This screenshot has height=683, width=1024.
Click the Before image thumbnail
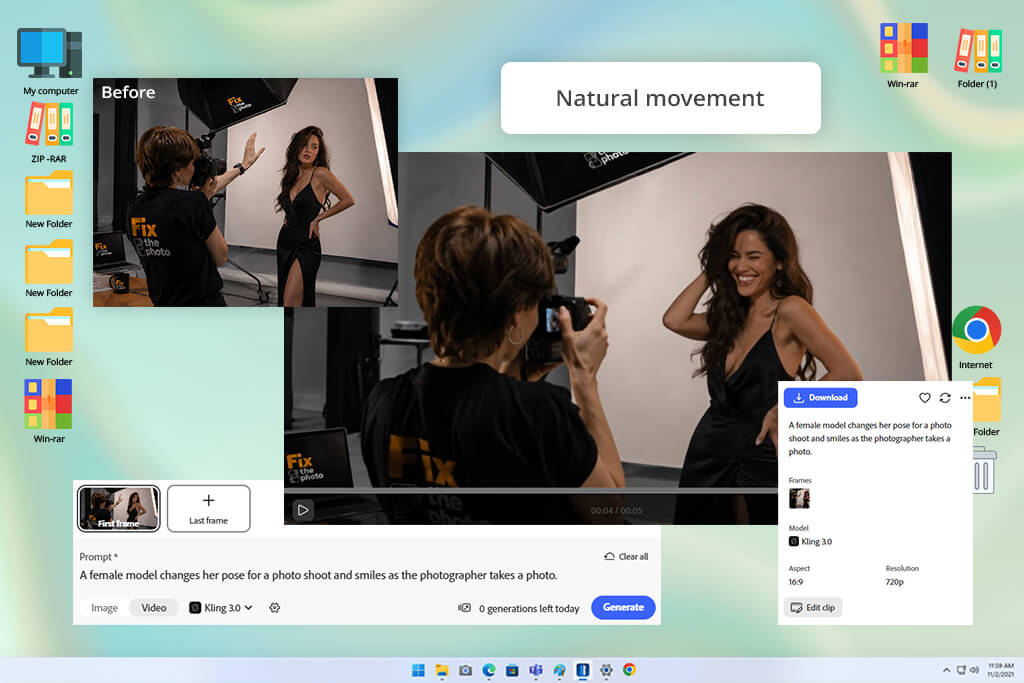tap(245, 192)
